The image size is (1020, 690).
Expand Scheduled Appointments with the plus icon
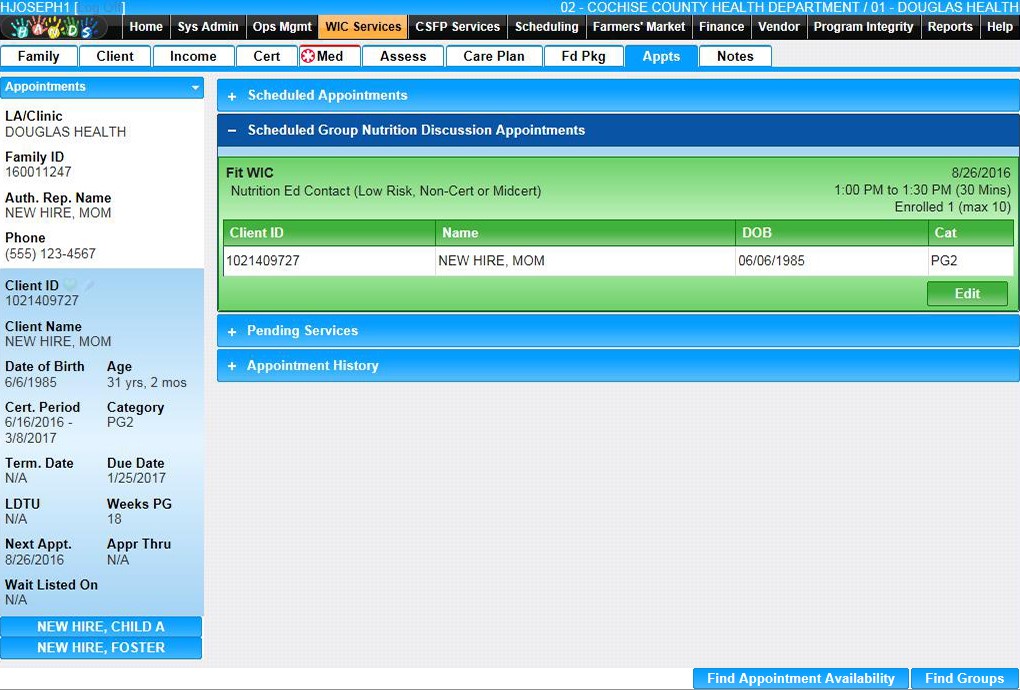pyautogui.click(x=232, y=96)
